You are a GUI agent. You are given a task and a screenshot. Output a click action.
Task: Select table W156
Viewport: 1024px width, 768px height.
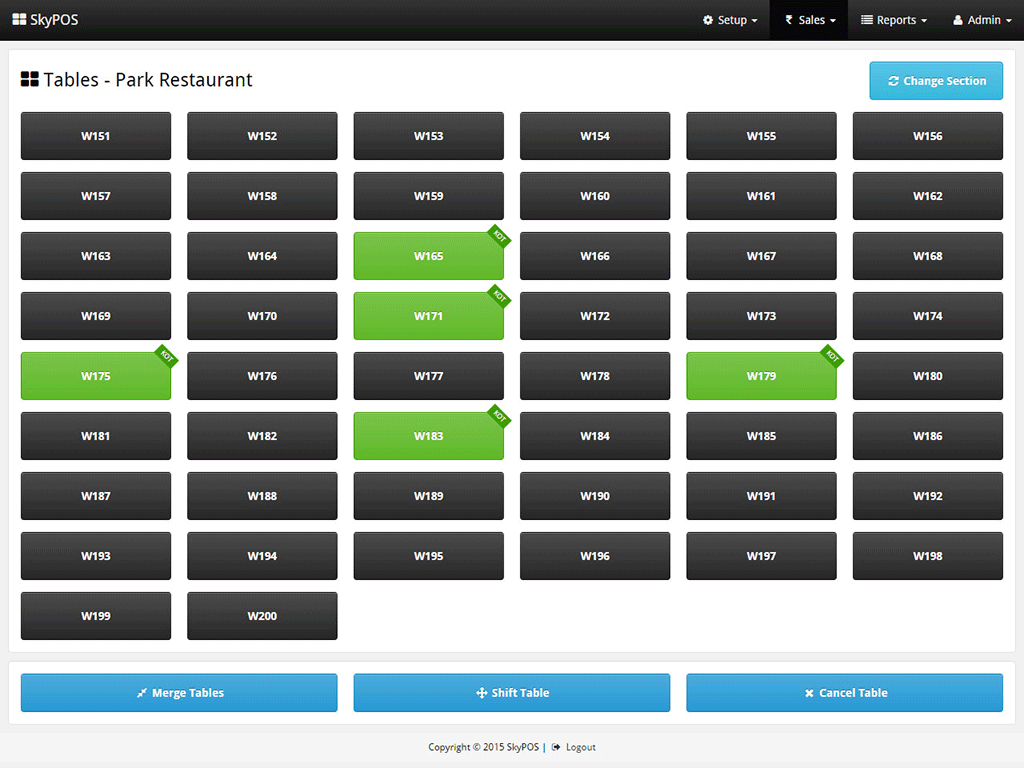(x=928, y=136)
